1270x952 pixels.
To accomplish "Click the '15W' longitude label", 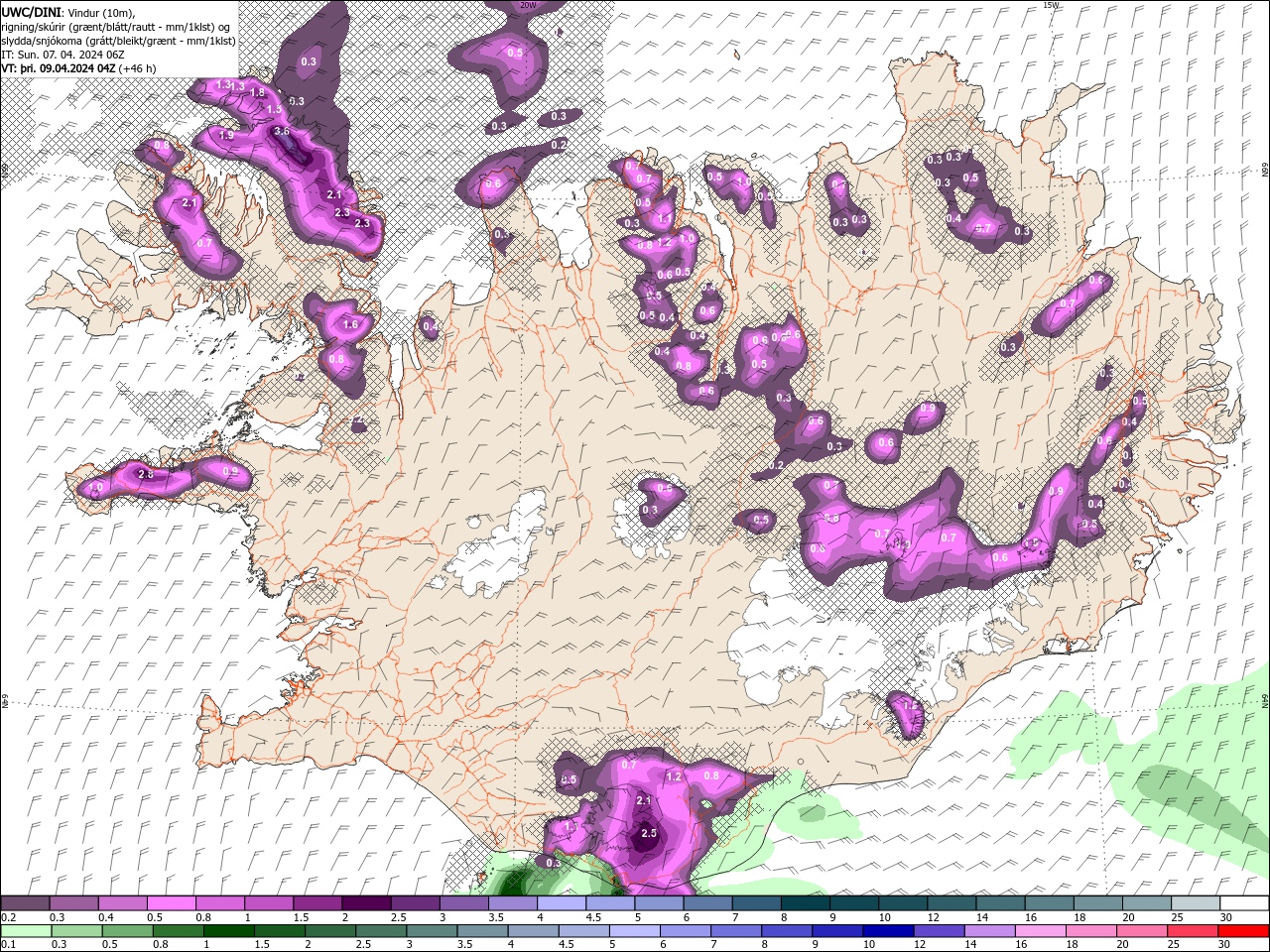I will [1051, 5].
